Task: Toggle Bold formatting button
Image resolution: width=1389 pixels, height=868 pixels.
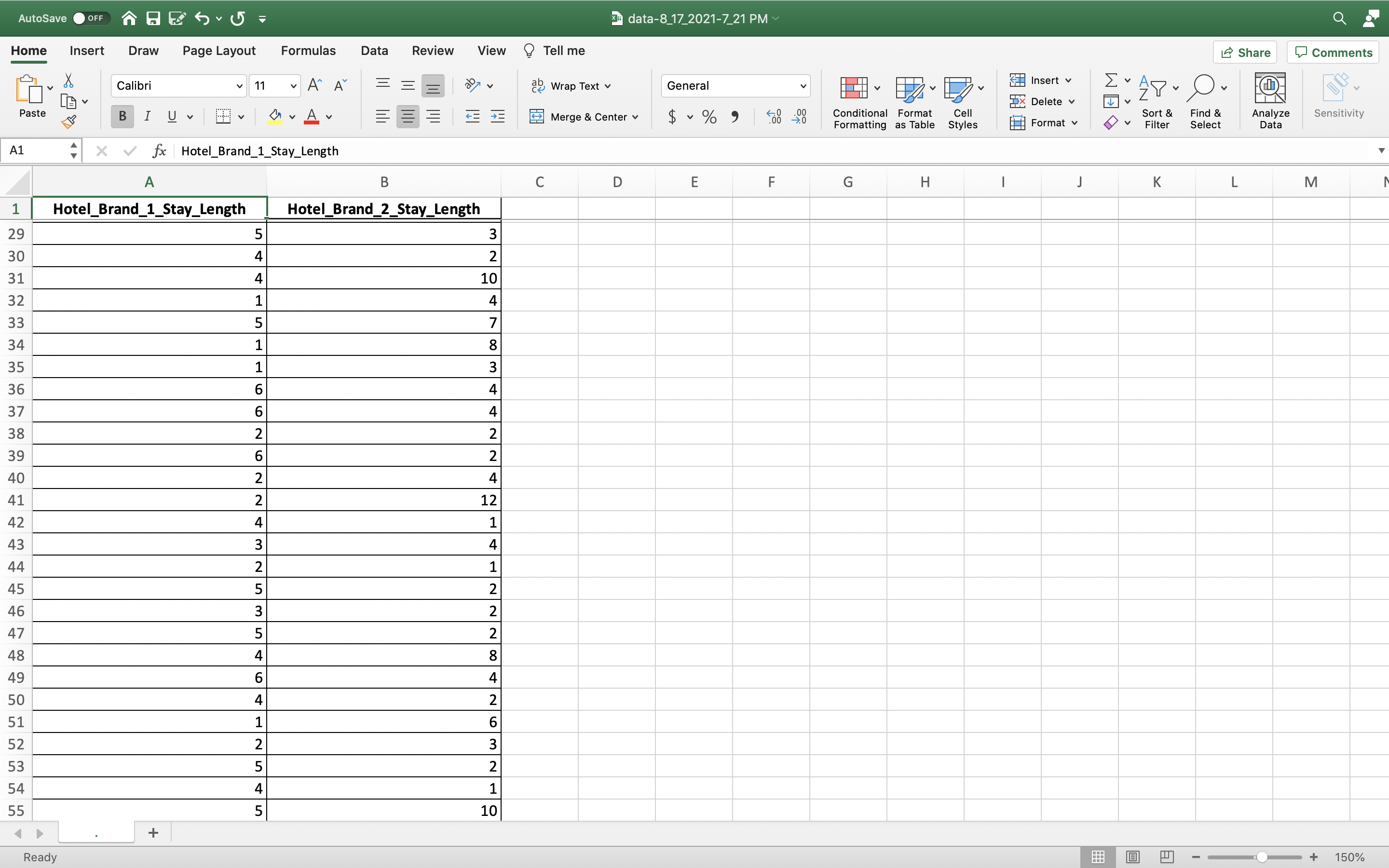Action: click(122, 117)
